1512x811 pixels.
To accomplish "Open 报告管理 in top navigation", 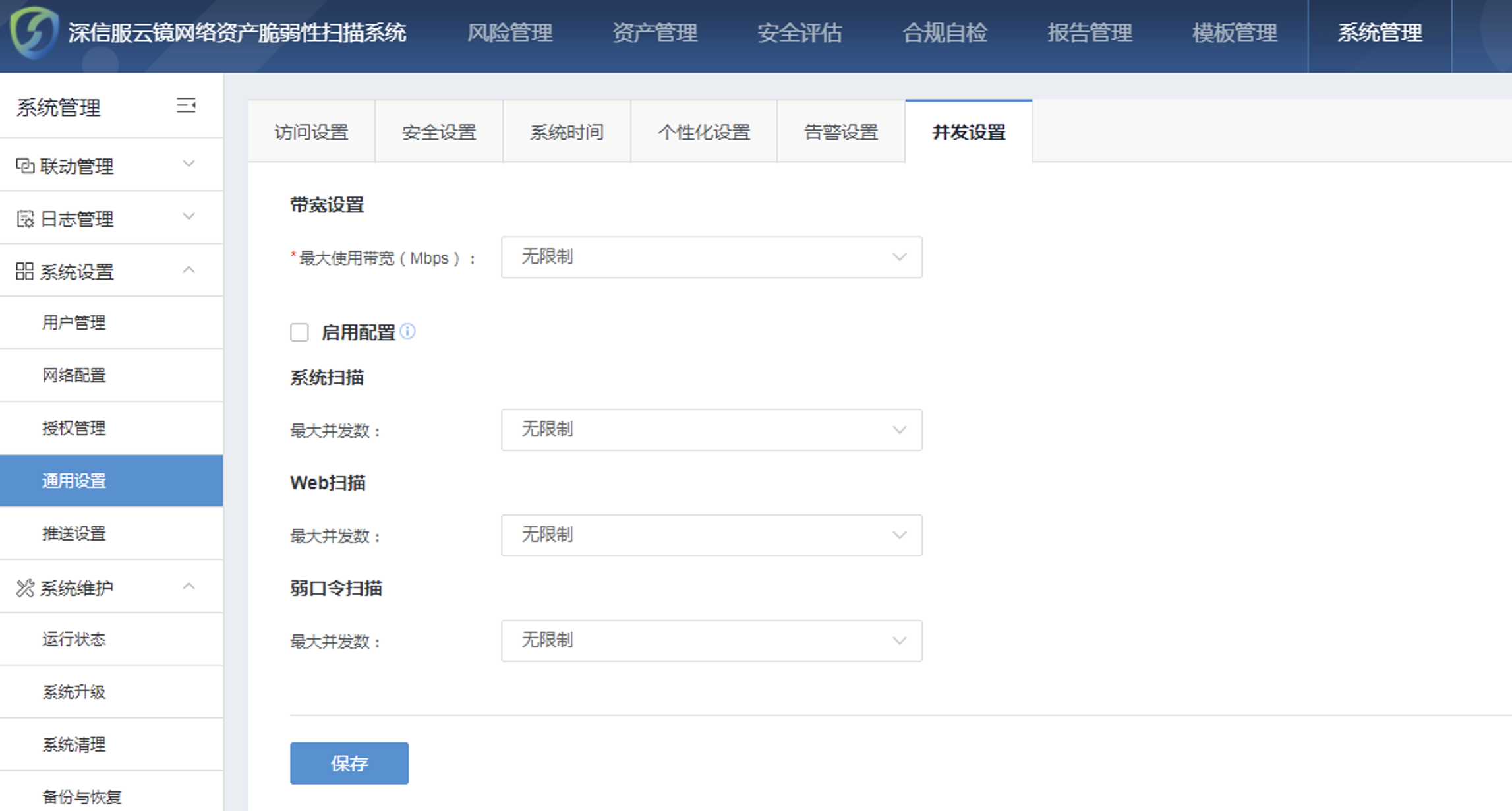I will pos(1090,32).
